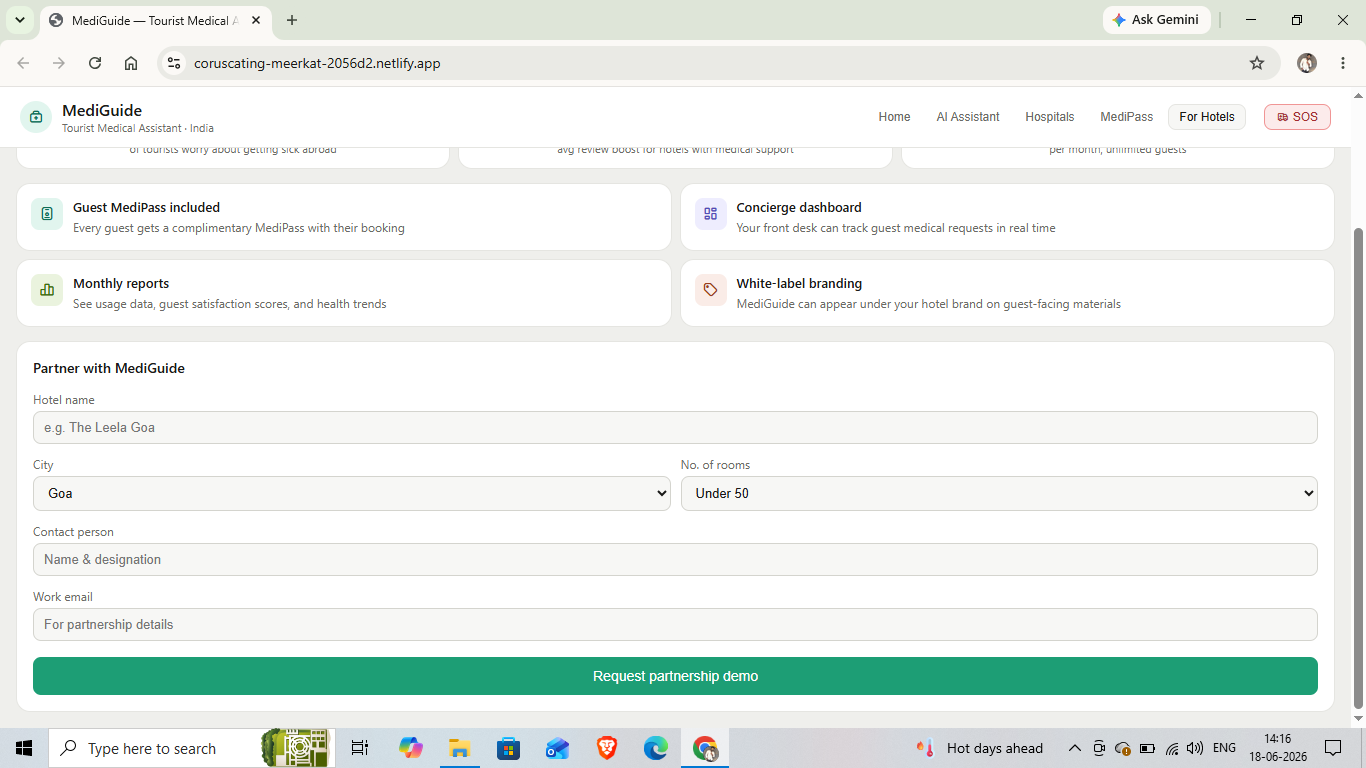Screen dimensions: 1366x768
Task: Open network Wi-Fi settings in tray
Action: [1171, 748]
